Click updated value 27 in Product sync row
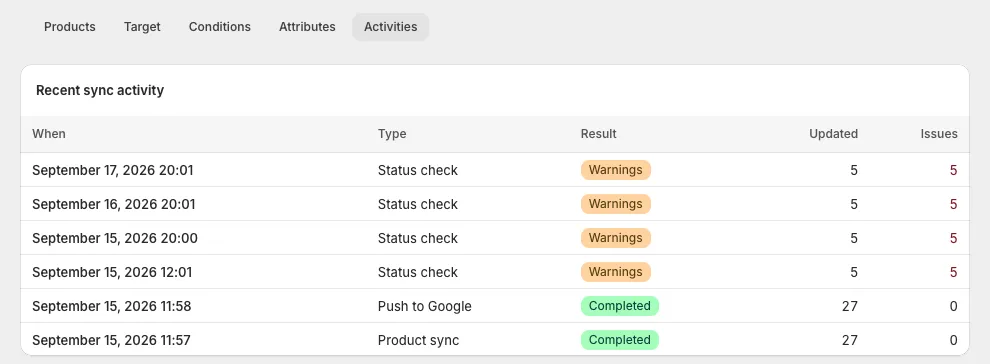The height and width of the screenshot is (364, 990). click(850, 341)
